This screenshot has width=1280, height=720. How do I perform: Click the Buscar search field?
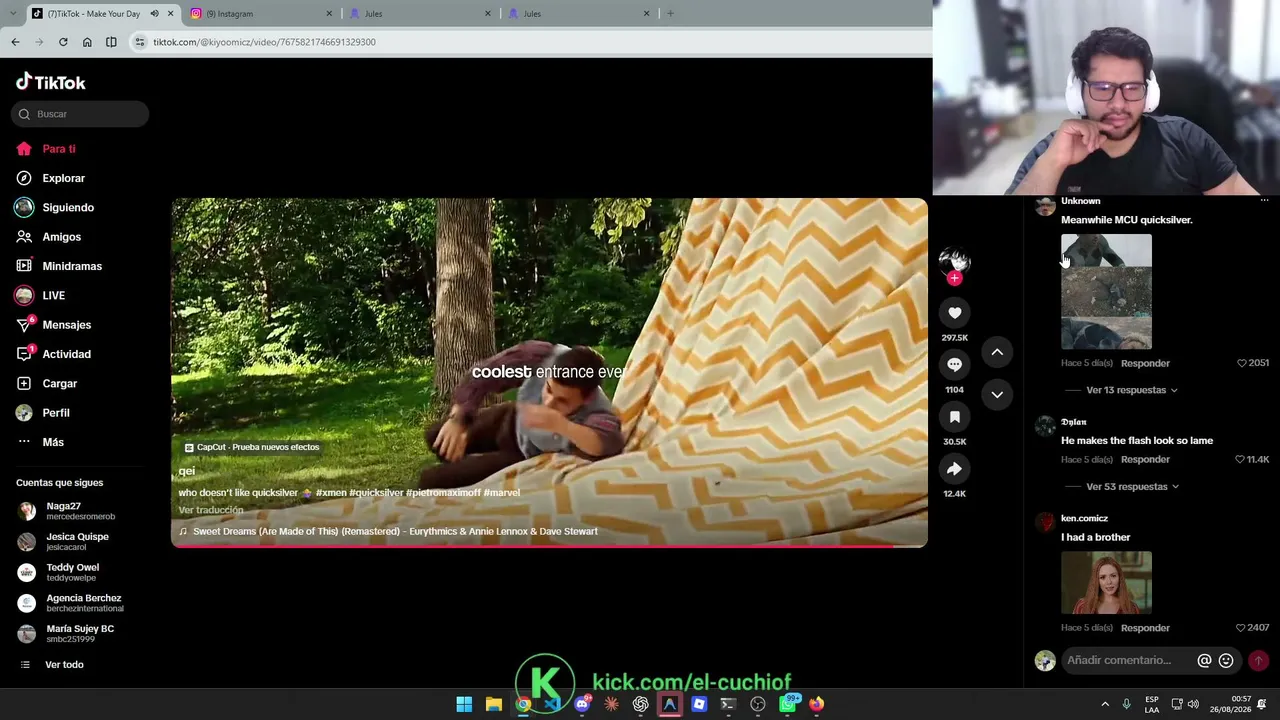coord(80,114)
